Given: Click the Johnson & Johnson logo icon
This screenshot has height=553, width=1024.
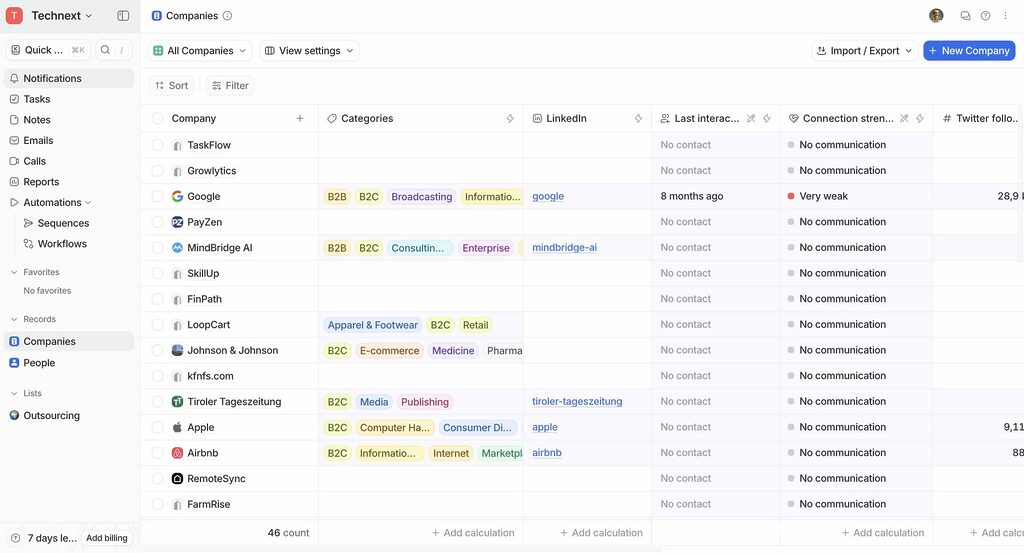Looking at the screenshot, I should click(177, 350).
